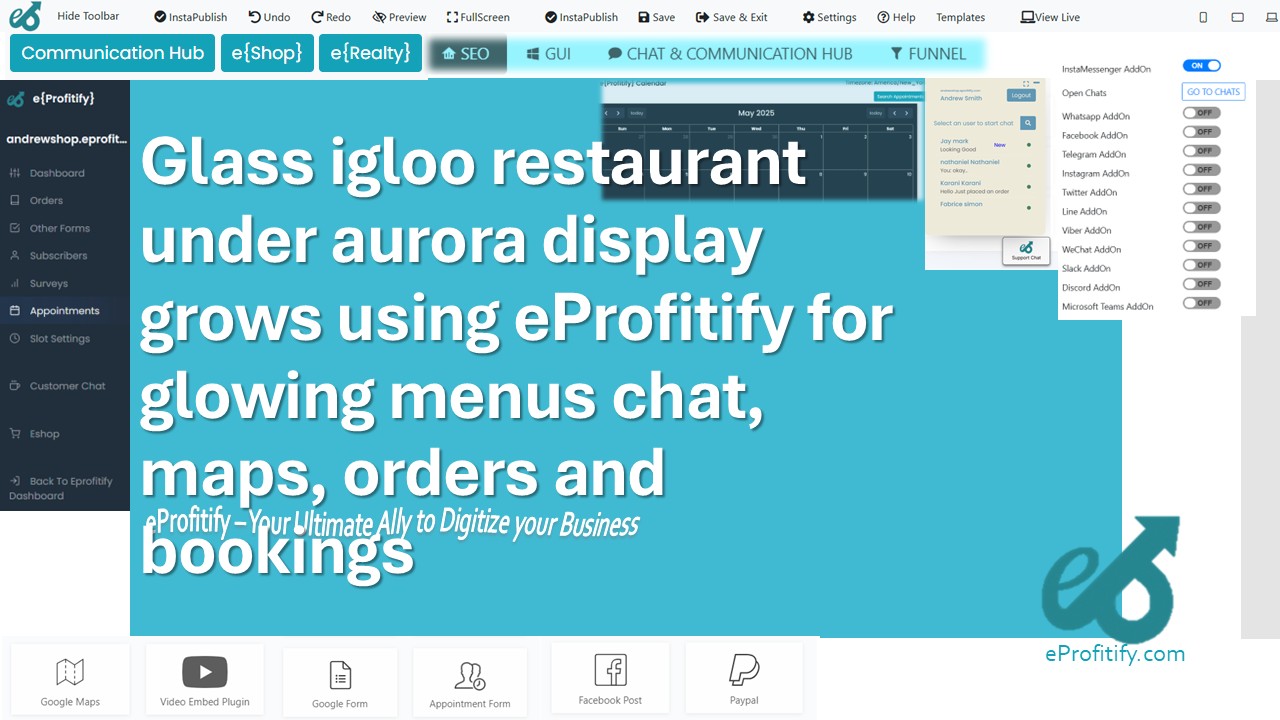Click the Select an user search field
The image size is (1280, 720).
pos(975,123)
